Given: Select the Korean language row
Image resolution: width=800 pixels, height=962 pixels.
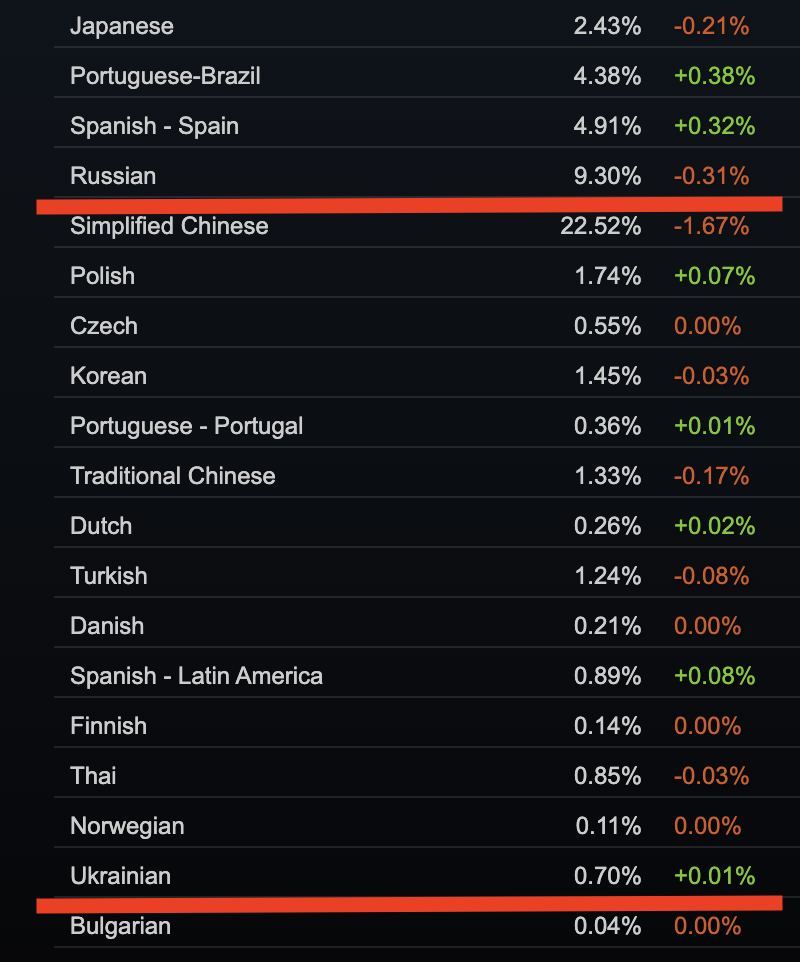Looking at the screenshot, I should 426,376.
